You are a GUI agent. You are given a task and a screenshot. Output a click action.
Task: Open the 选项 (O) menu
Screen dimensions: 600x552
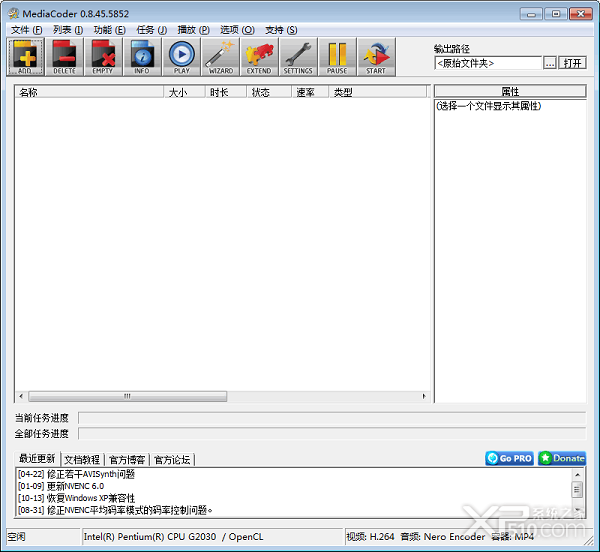pos(237,30)
